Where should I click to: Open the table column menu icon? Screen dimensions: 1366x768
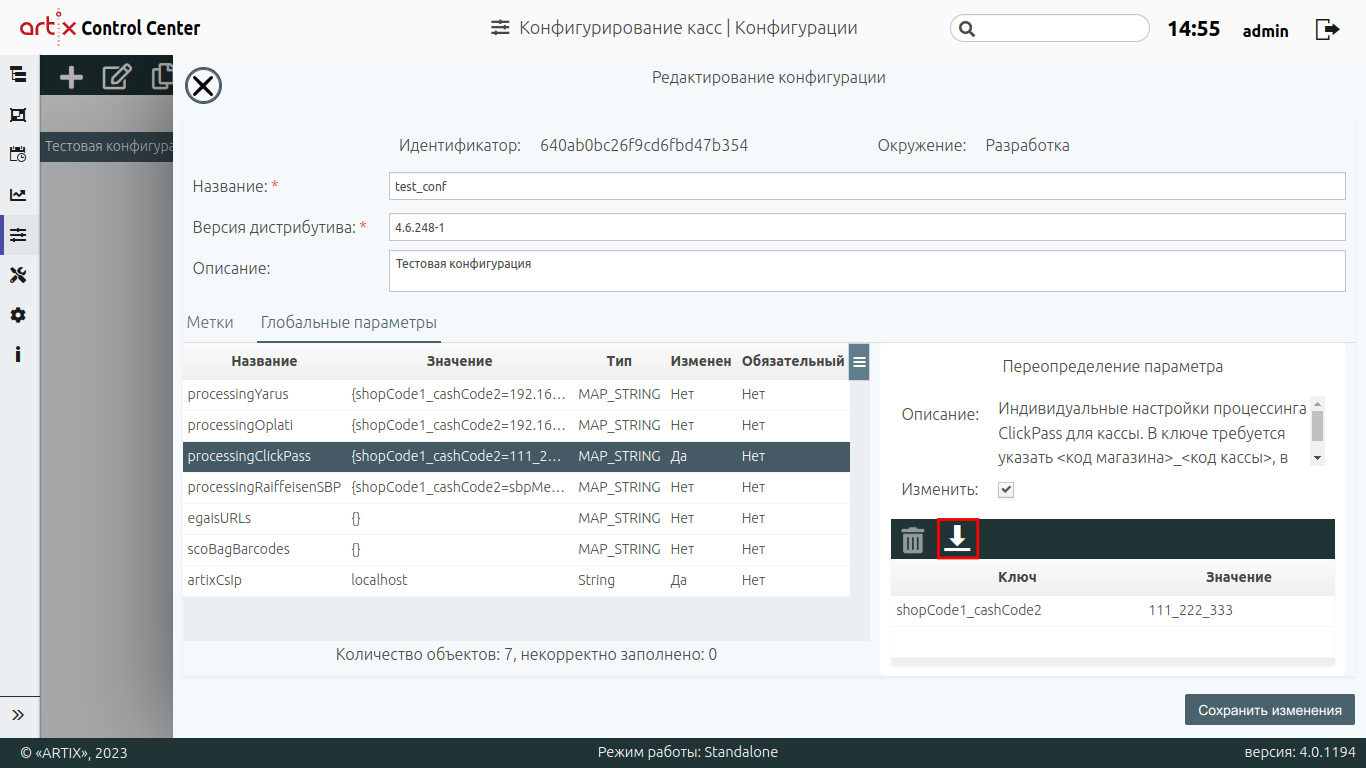click(859, 361)
